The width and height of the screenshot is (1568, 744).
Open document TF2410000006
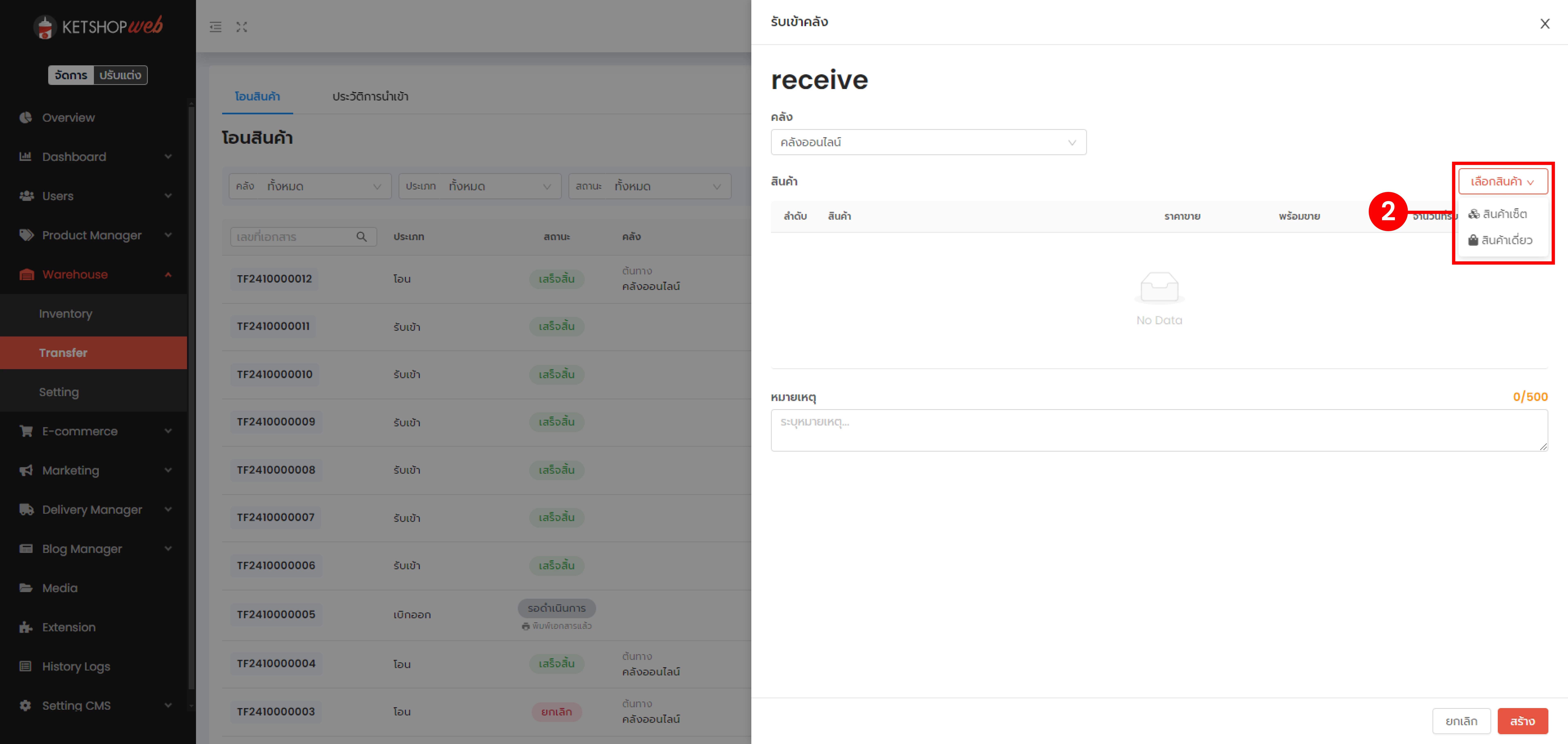point(276,566)
